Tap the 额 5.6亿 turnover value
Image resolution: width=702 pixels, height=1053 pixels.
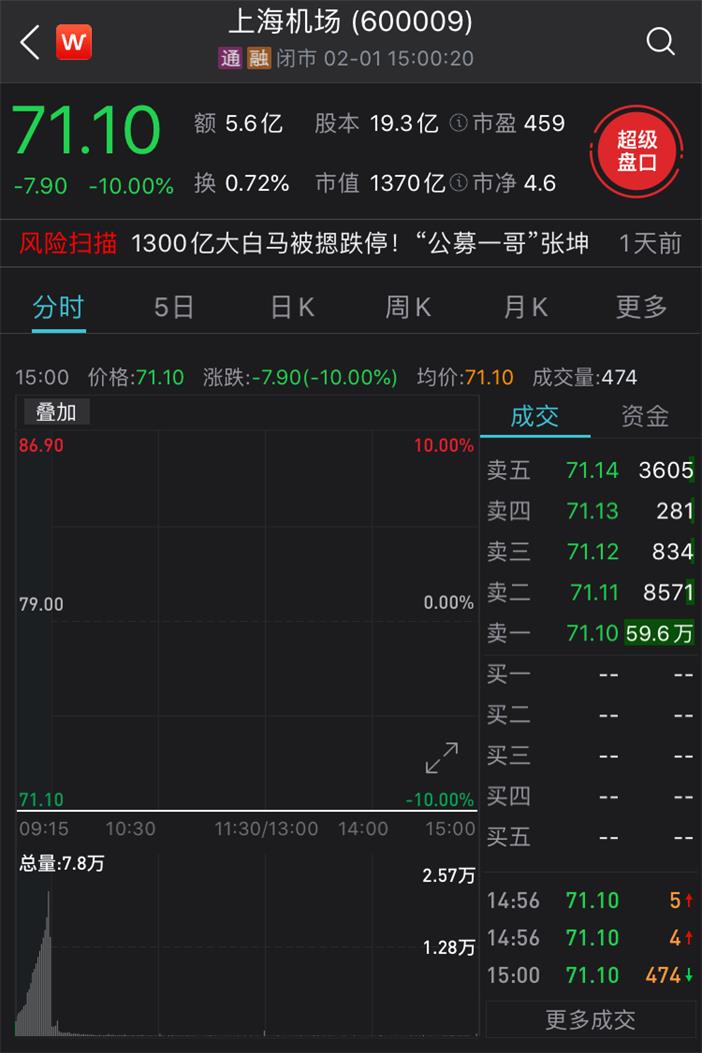click(x=238, y=124)
